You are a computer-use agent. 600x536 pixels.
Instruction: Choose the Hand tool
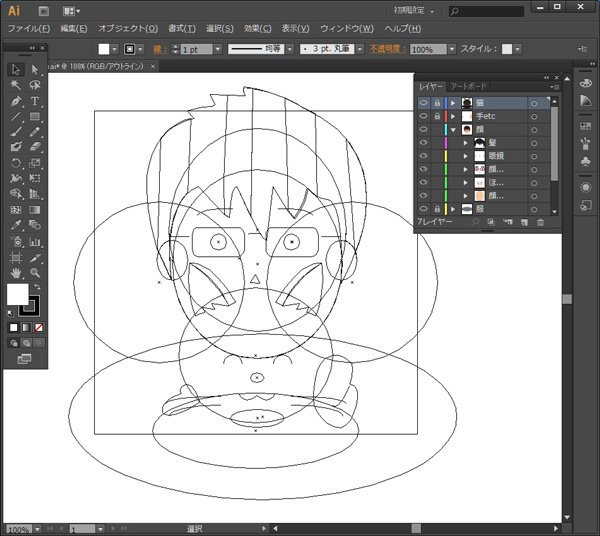coord(16,273)
